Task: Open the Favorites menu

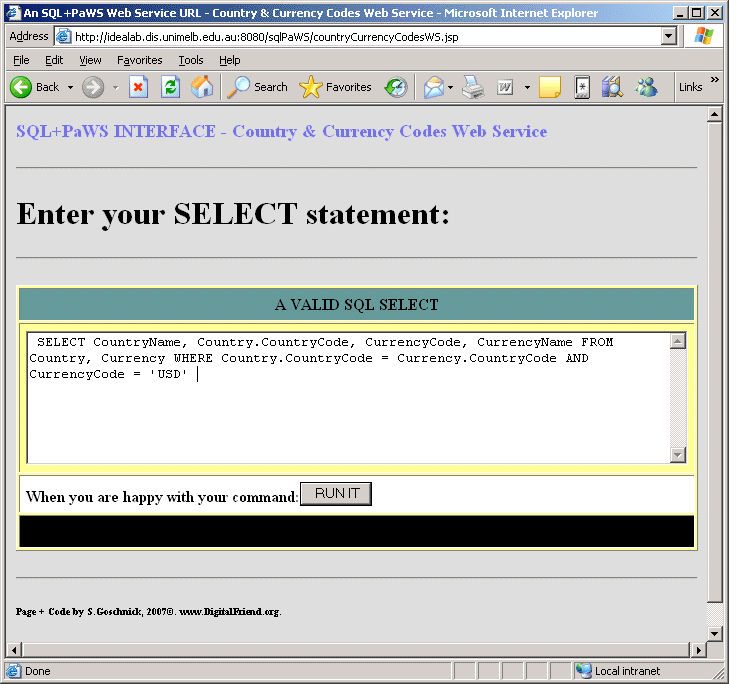Action: tap(140, 60)
